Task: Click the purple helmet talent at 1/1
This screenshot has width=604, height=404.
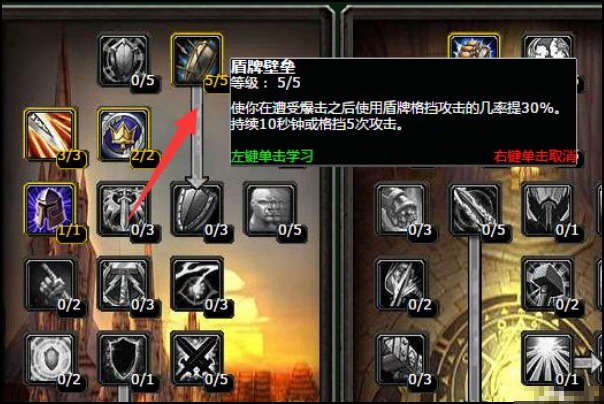Action: coord(50,209)
